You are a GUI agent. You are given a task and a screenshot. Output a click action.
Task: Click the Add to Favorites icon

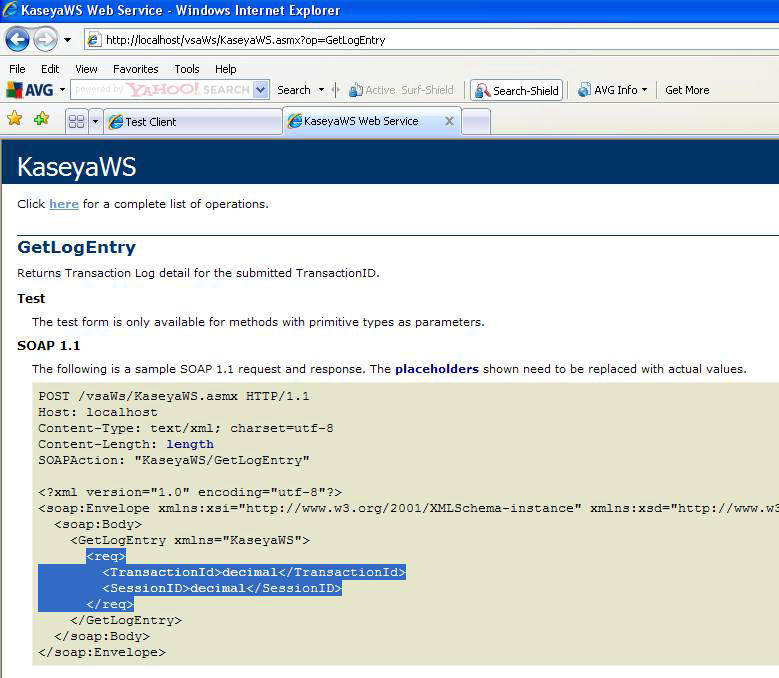coord(41,119)
